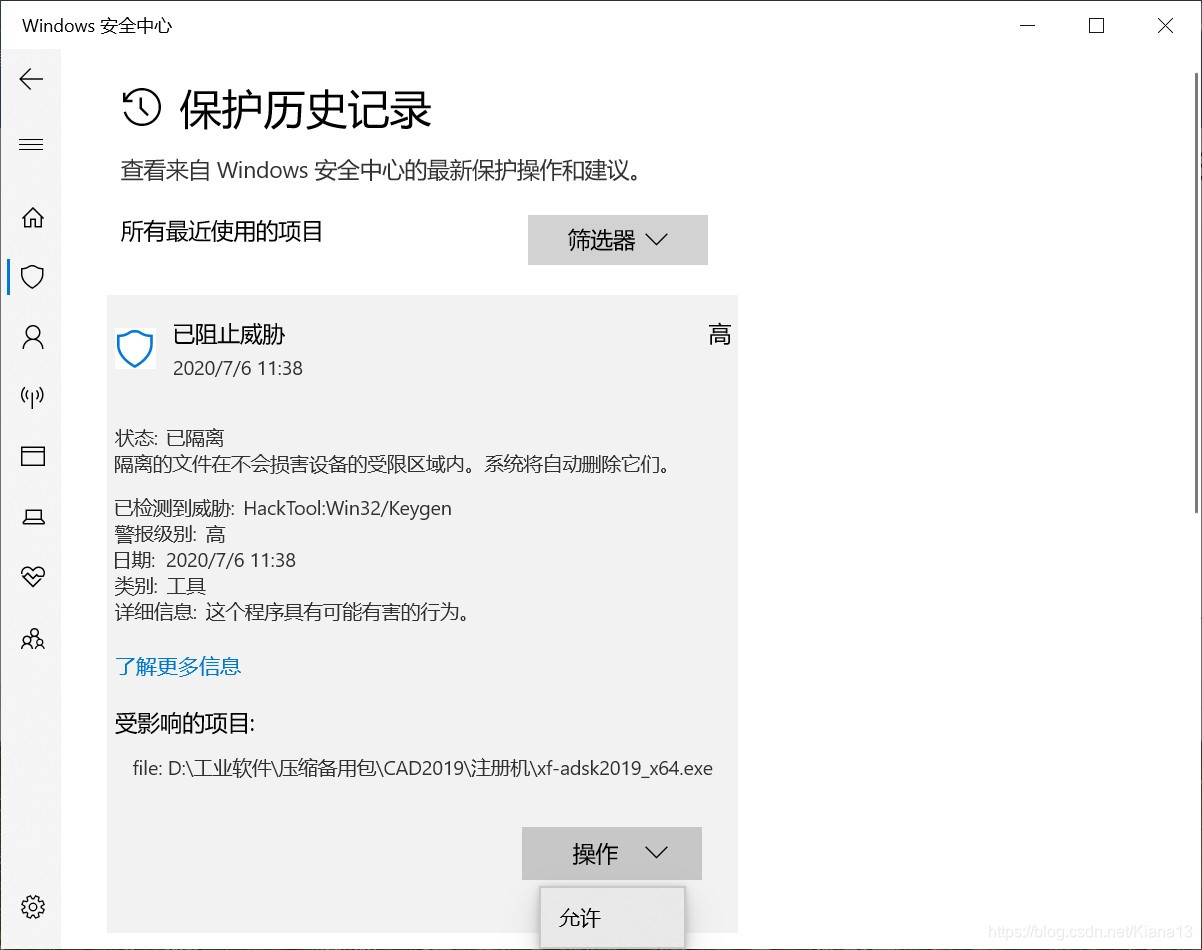Viewport: 1202px width, 950px height.
Task: Click the affected file path xf-adsk2019_x64.exe
Action: coord(423,769)
